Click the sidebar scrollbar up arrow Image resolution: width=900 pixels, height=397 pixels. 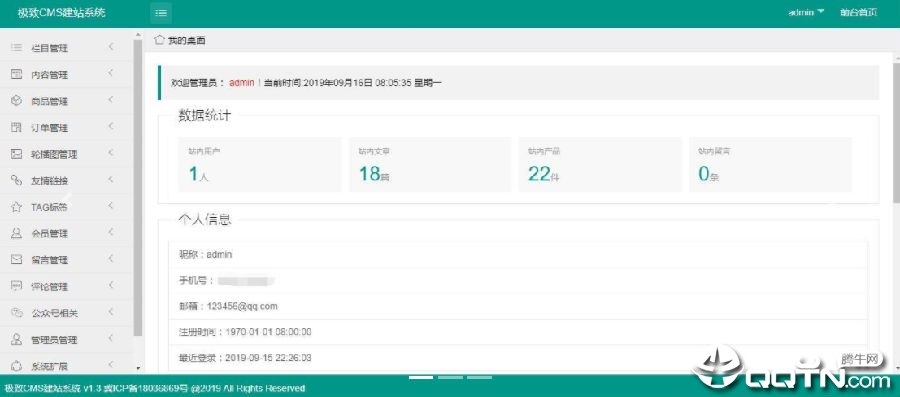pyautogui.click(x=138, y=34)
